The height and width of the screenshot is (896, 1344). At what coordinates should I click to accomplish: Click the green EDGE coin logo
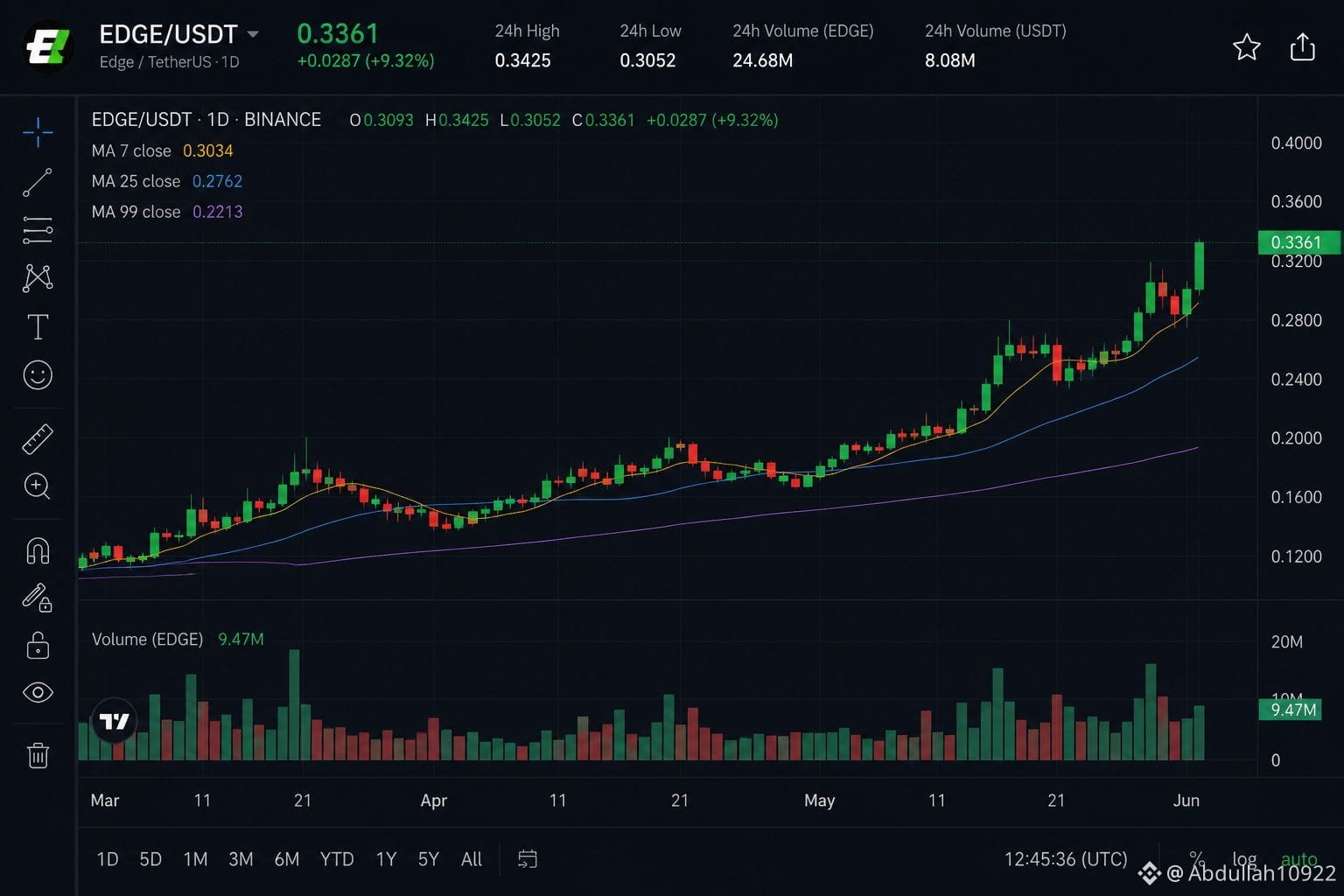tap(47, 46)
